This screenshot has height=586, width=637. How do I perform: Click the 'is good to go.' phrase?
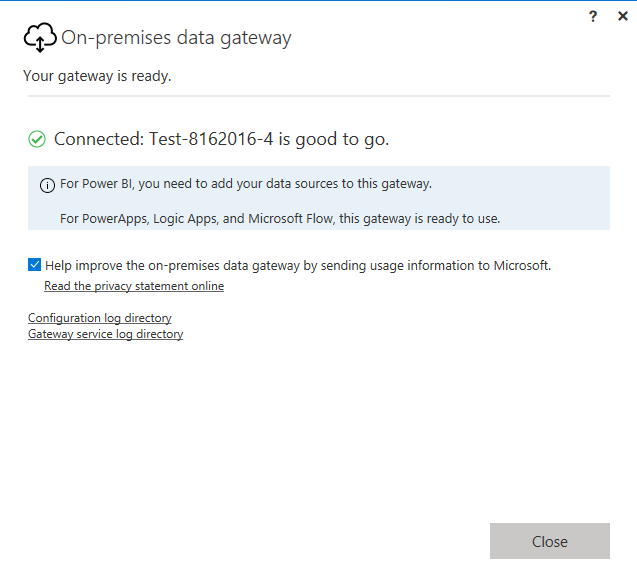click(x=334, y=139)
